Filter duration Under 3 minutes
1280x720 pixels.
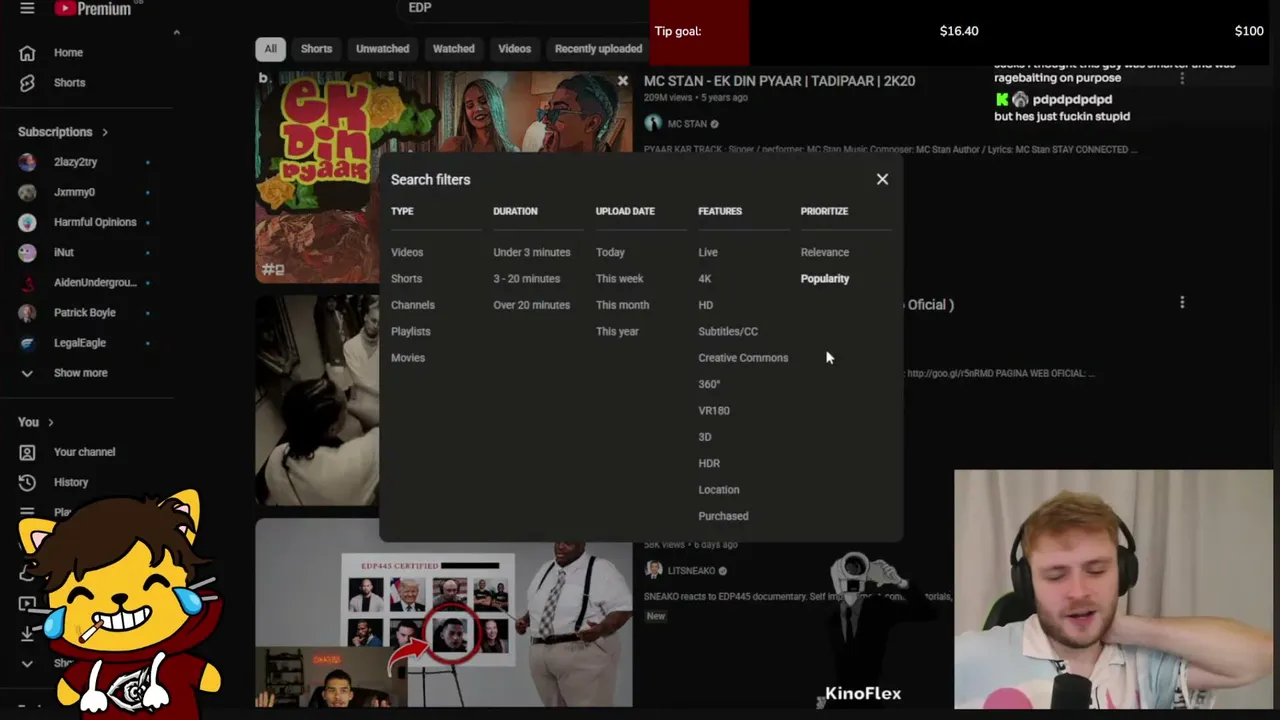(532, 252)
